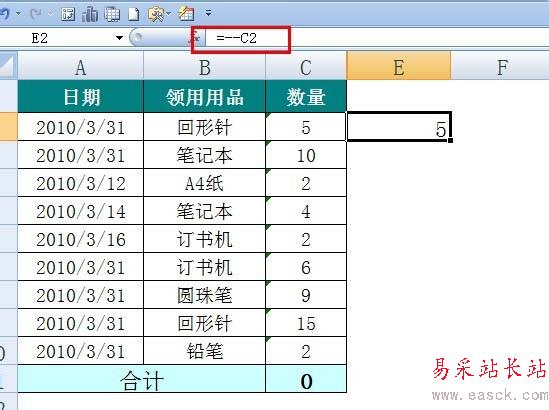The height and width of the screenshot is (410, 549).
Task: Click the stacked table grid icon
Action: click(x=112, y=14)
